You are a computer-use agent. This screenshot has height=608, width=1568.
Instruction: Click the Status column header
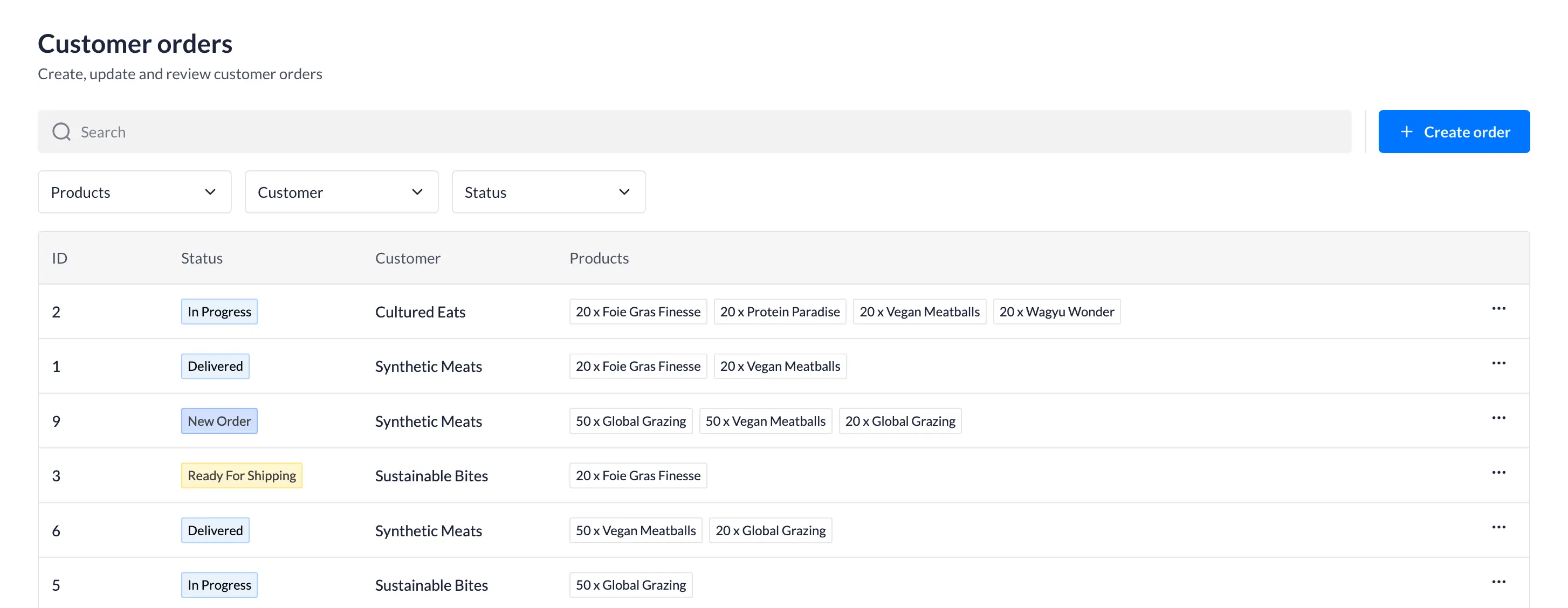[x=202, y=258]
